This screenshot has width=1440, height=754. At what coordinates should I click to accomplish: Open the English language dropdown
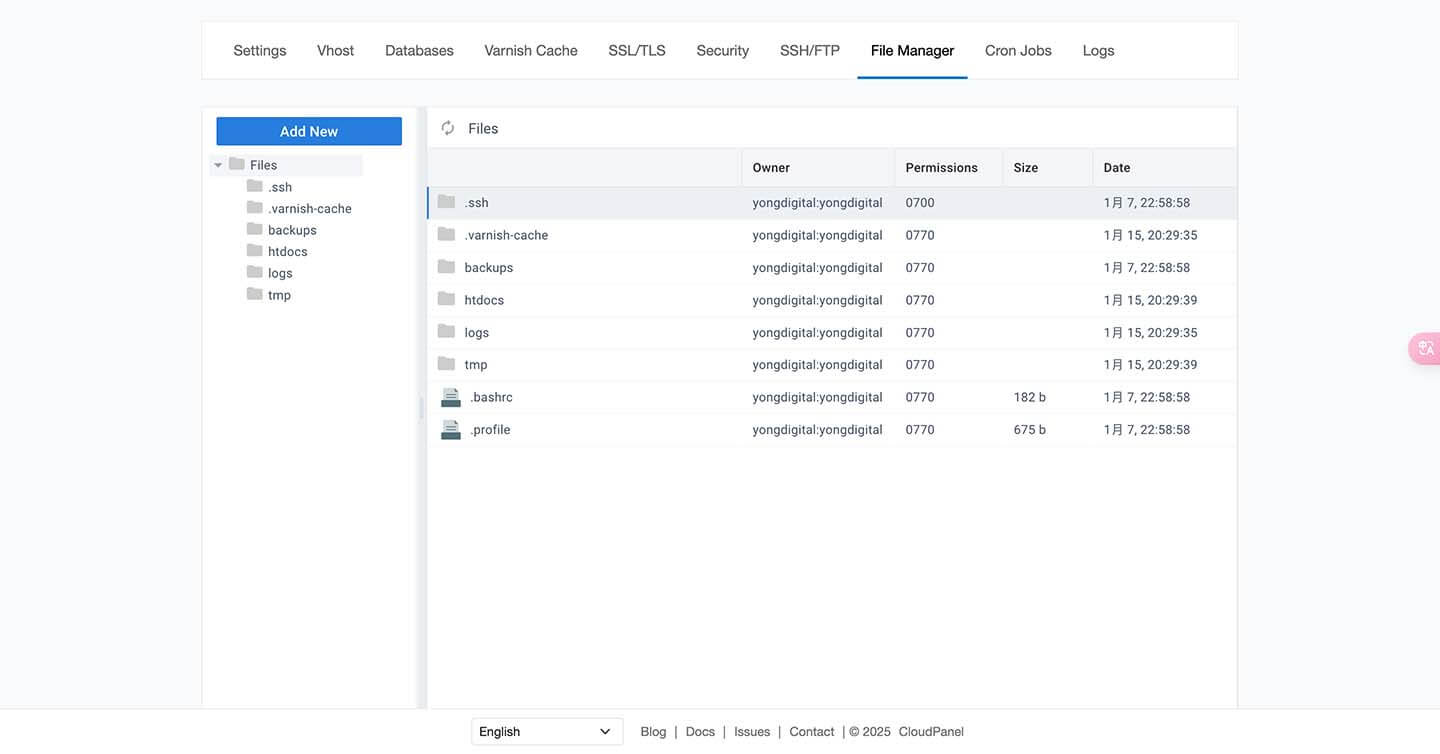(x=547, y=732)
